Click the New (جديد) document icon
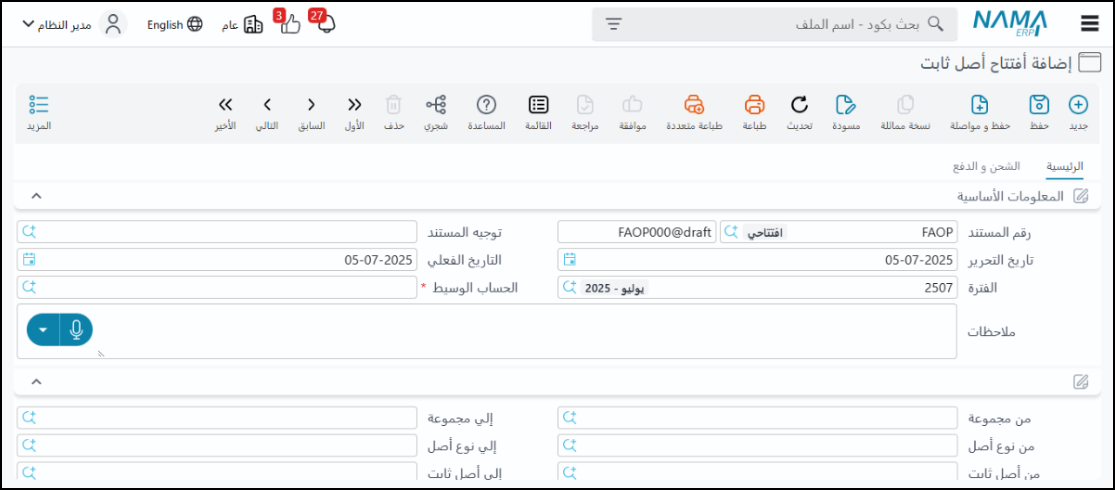 coord(1078,106)
